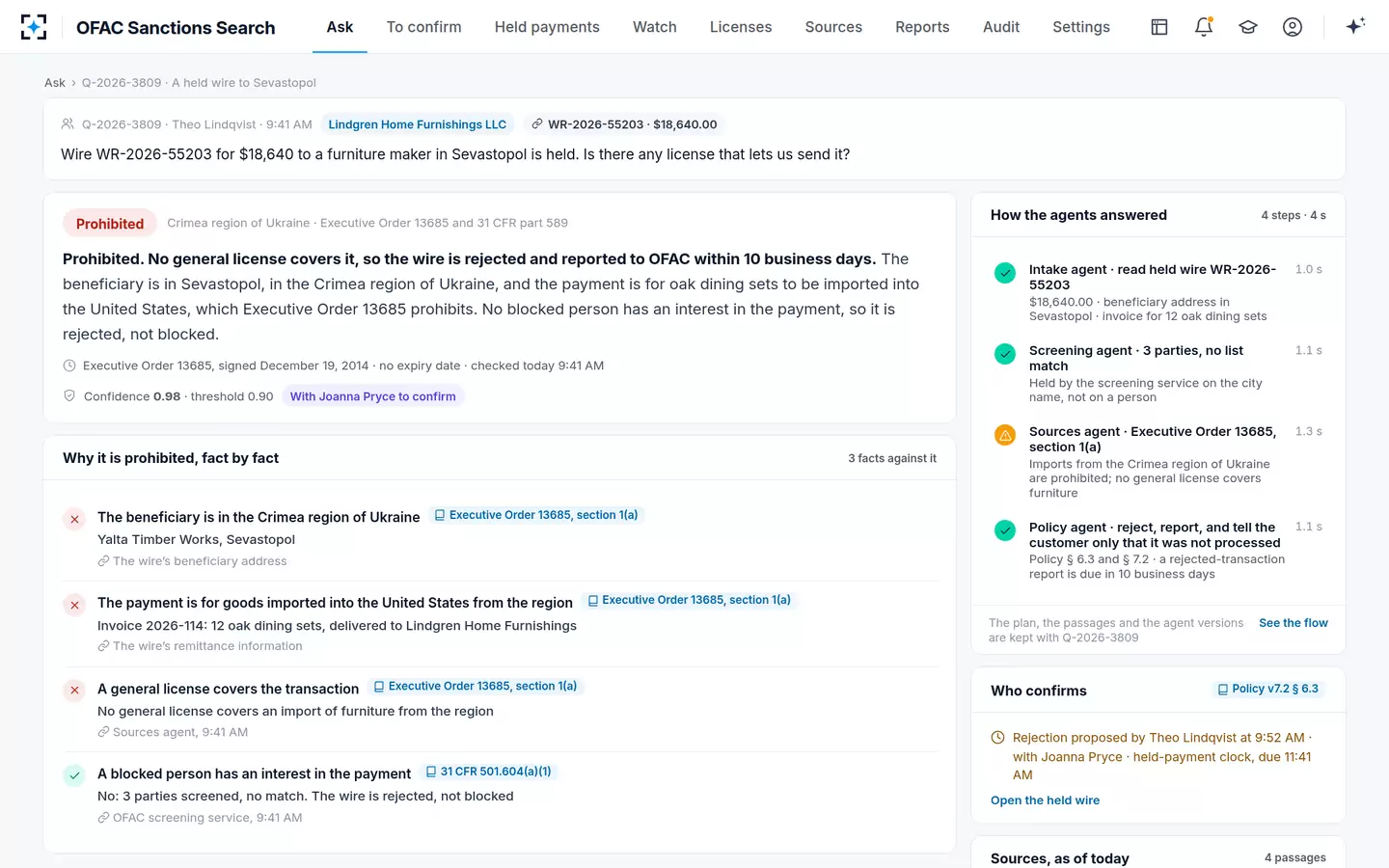The height and width of the screenshot is (868, 1389).
Task: Click the red X beside general license fact
Action: (x=74, y=691)
